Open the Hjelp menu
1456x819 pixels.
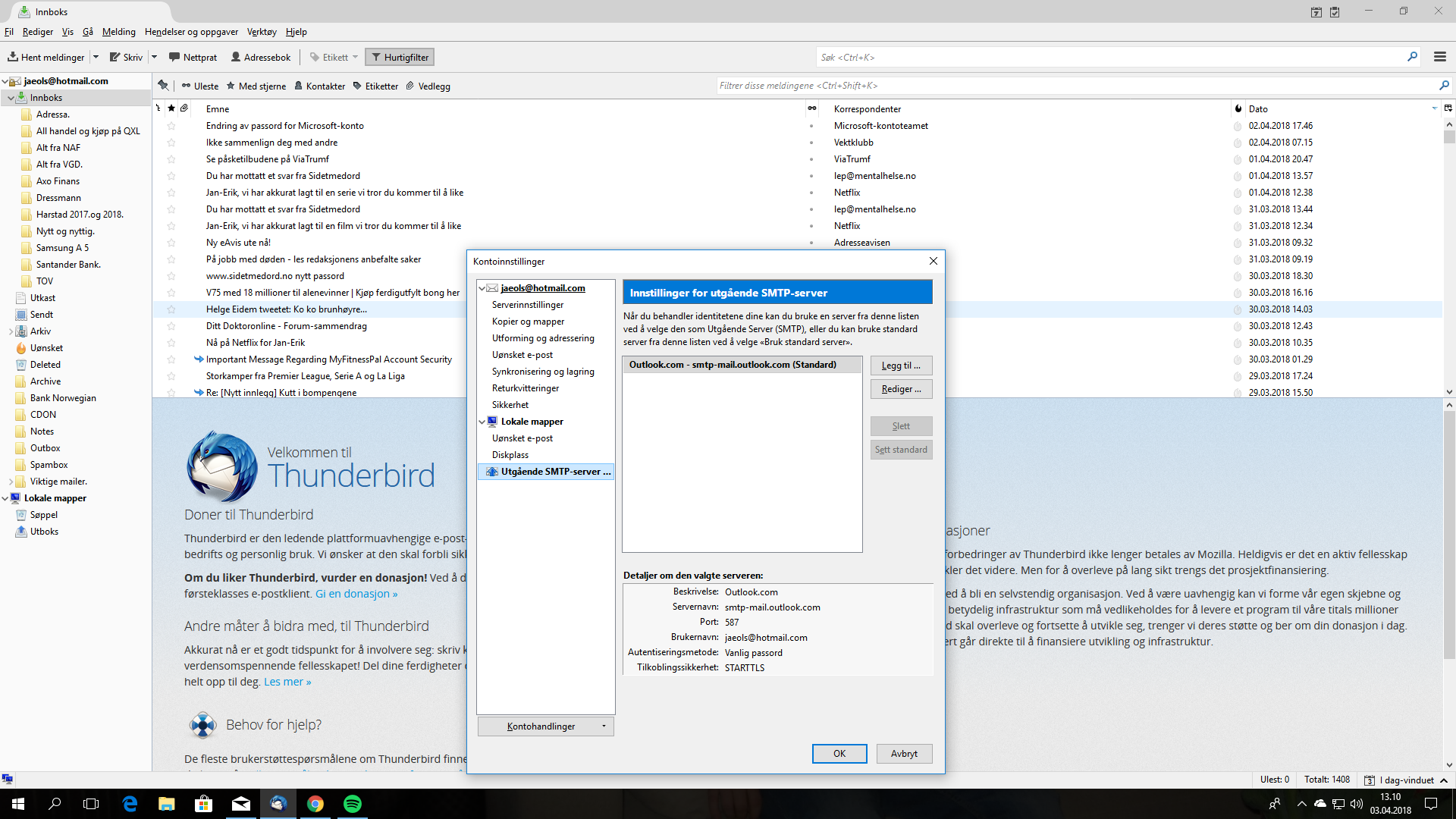coord(297,32)
